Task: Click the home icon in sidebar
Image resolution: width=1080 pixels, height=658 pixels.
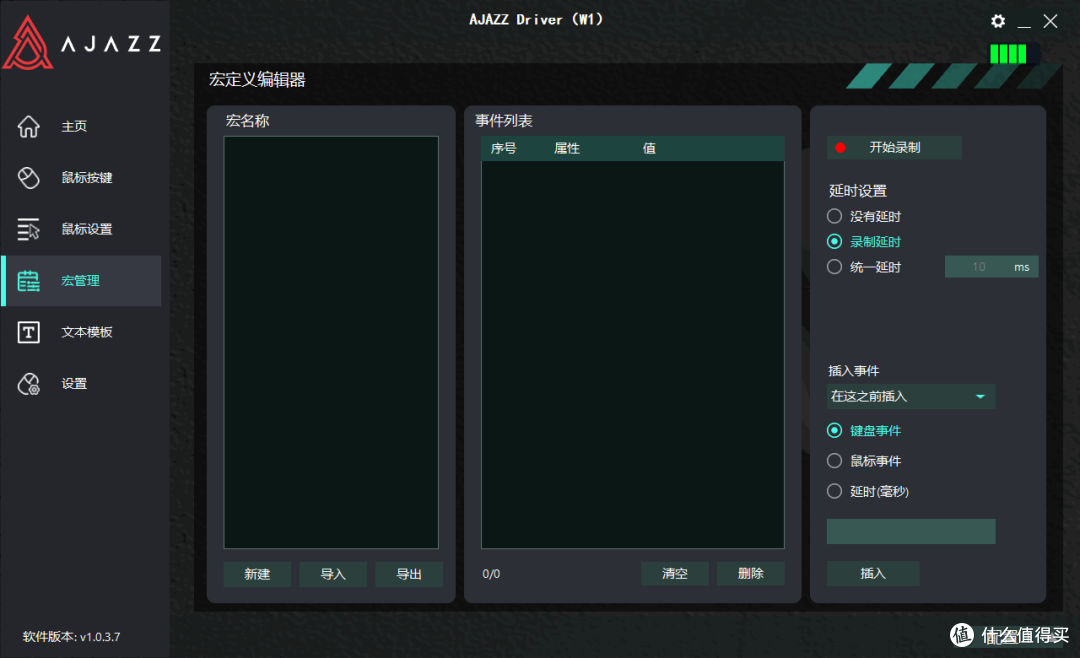Action: (x=28, y=126)
